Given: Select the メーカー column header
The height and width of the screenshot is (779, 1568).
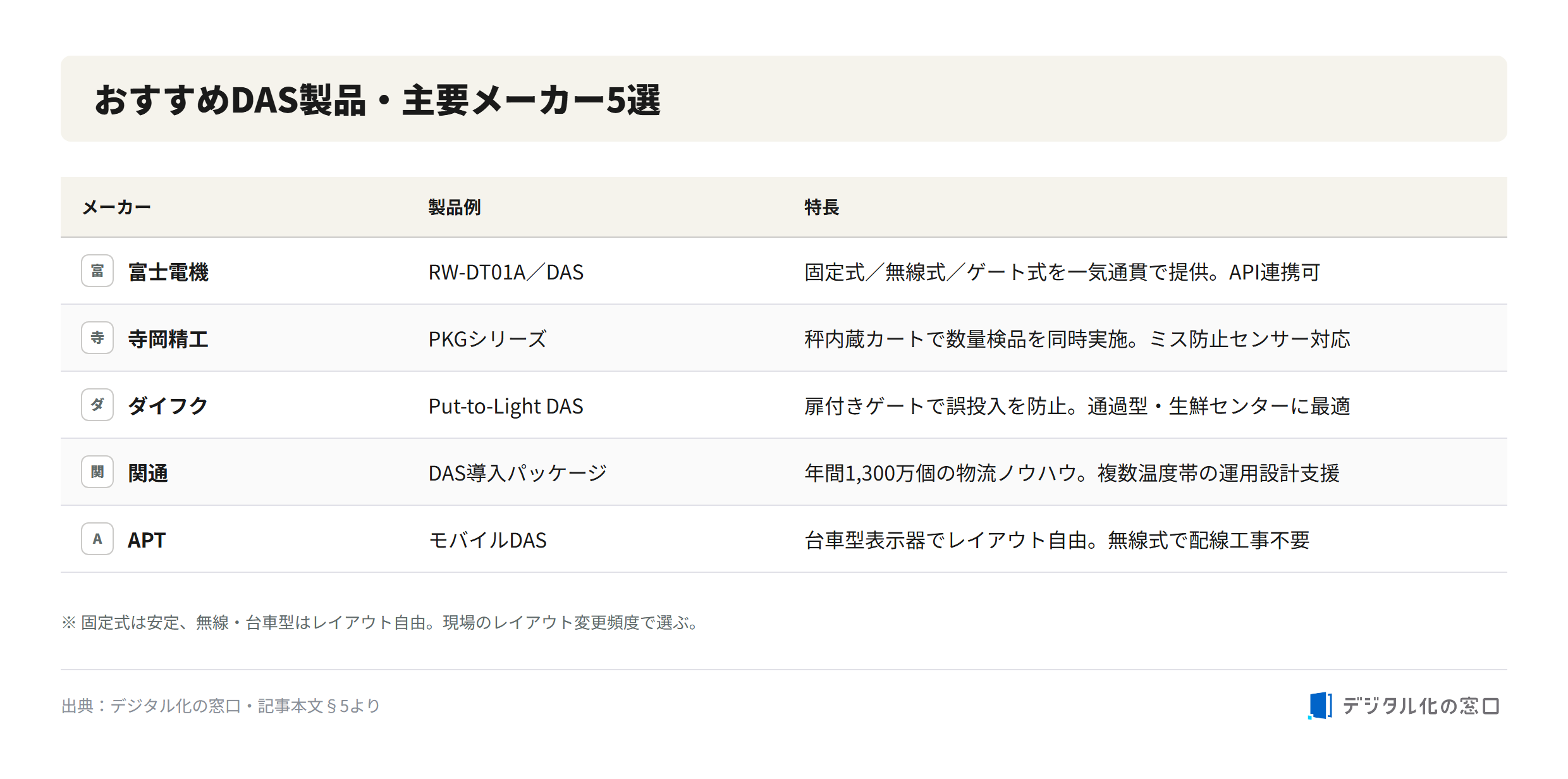Looking at the screenshot, I should click(116, 207).
